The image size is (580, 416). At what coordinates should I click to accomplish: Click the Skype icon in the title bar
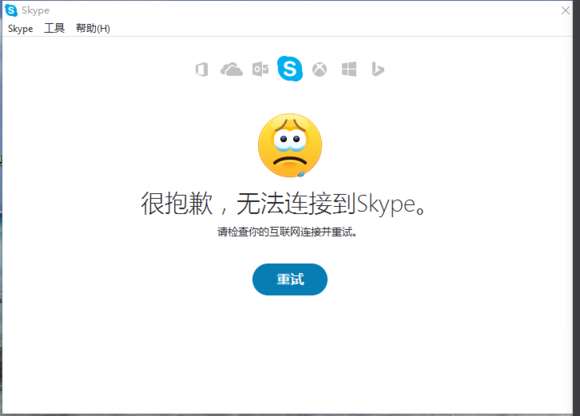[x=11, y=10]
